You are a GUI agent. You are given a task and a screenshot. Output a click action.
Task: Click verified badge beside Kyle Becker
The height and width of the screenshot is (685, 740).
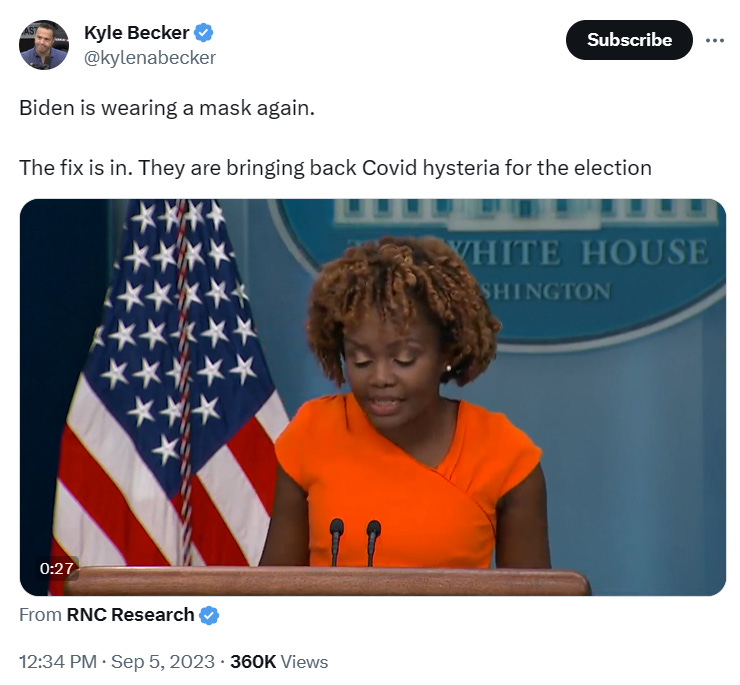point(203,33)
